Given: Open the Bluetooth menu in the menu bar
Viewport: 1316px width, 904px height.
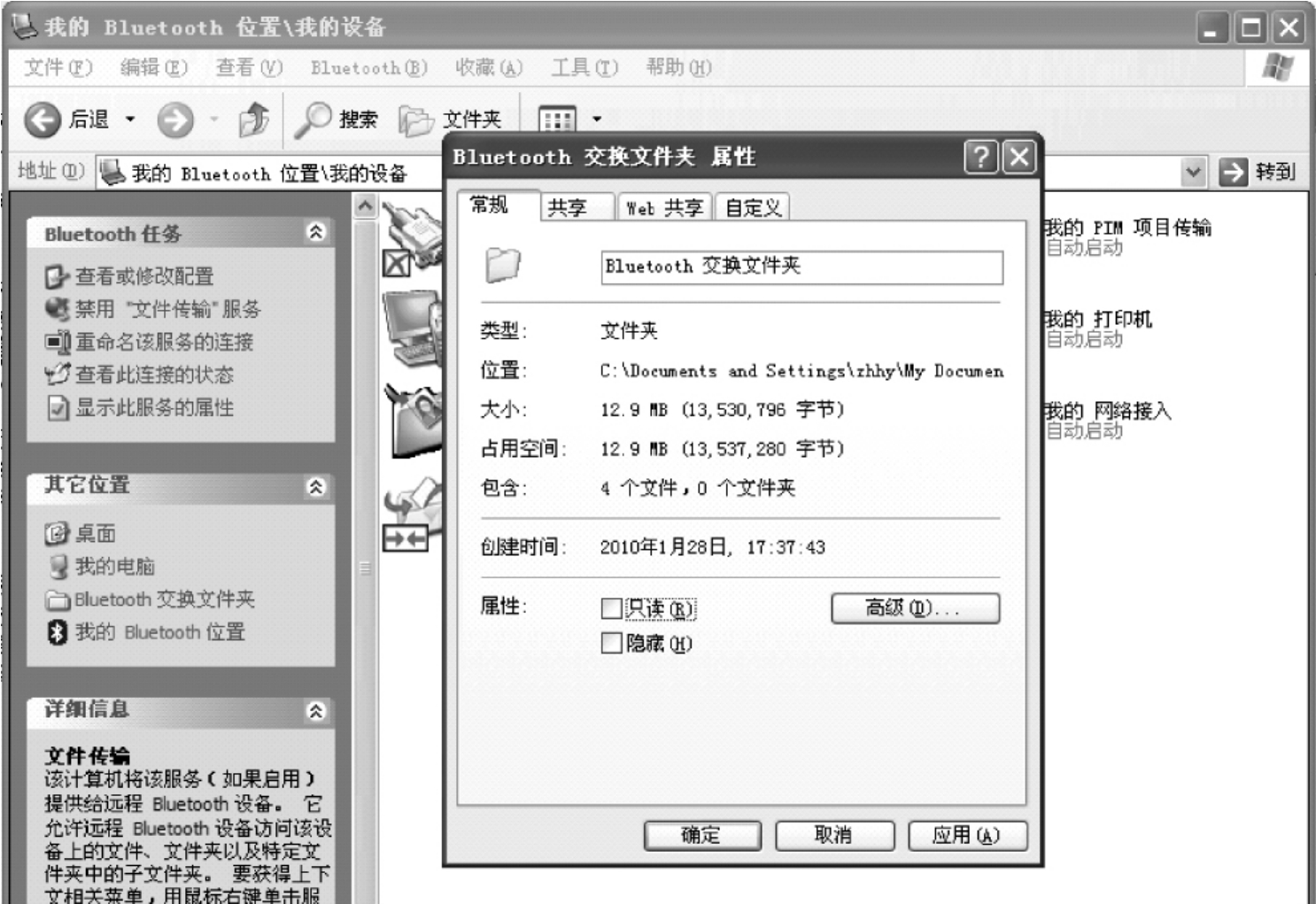Looking at the screenshot, I should click(369, 67).
